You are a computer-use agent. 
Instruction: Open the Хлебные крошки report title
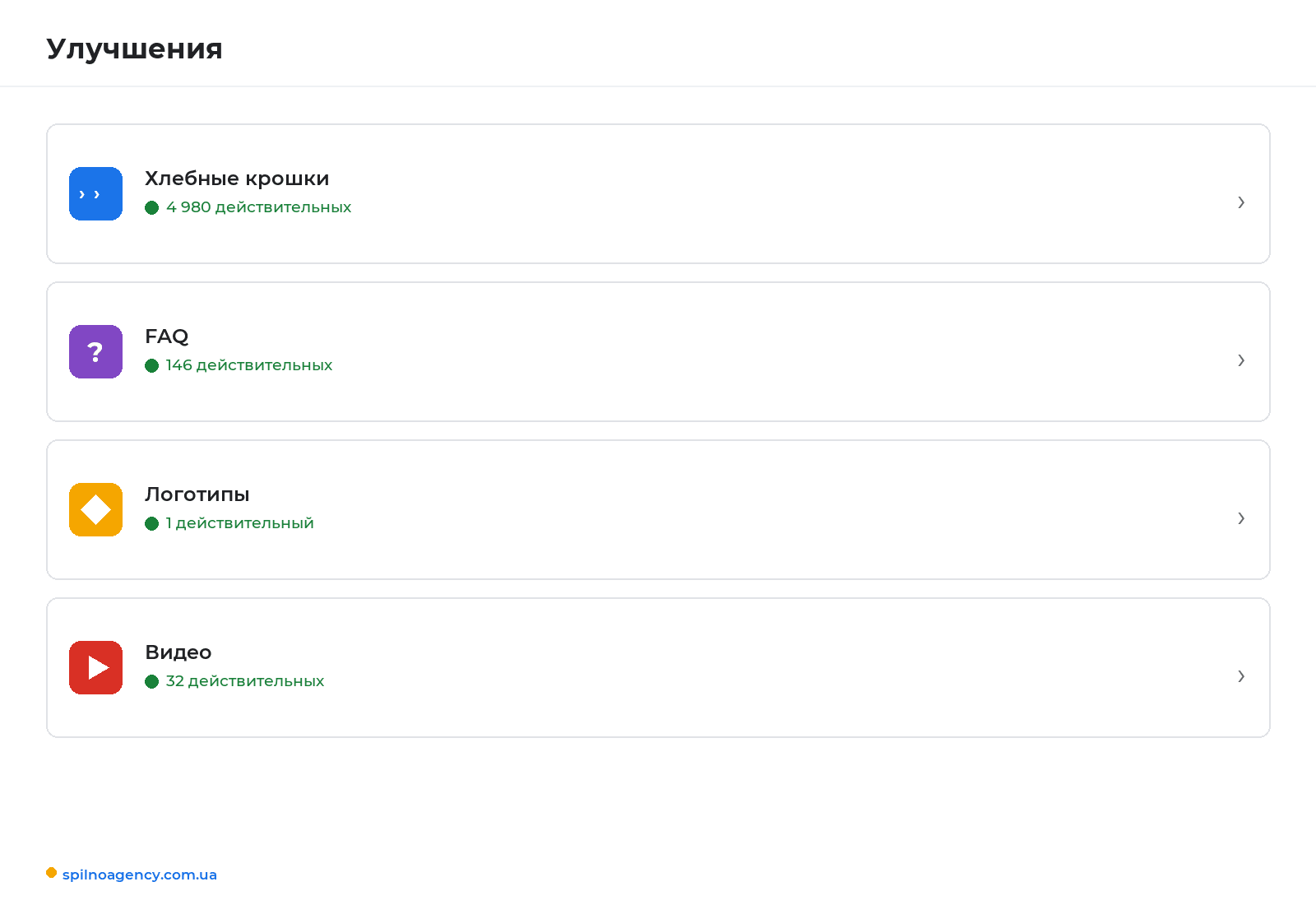click(237, 179)
